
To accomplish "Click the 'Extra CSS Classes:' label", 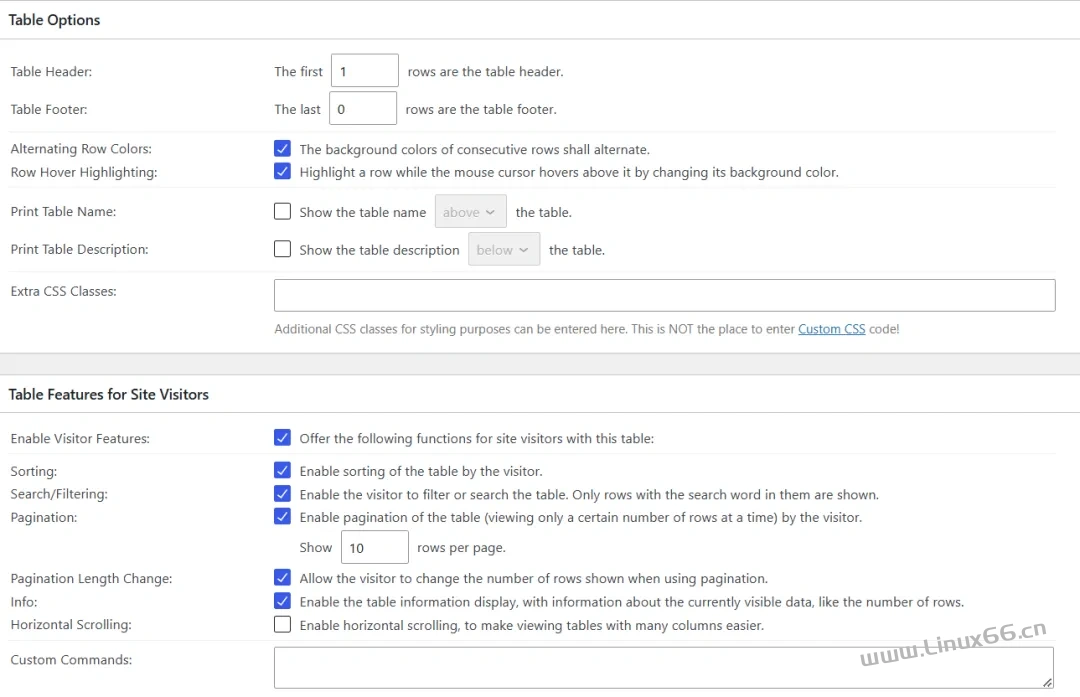I will click(x=63, y=291).
